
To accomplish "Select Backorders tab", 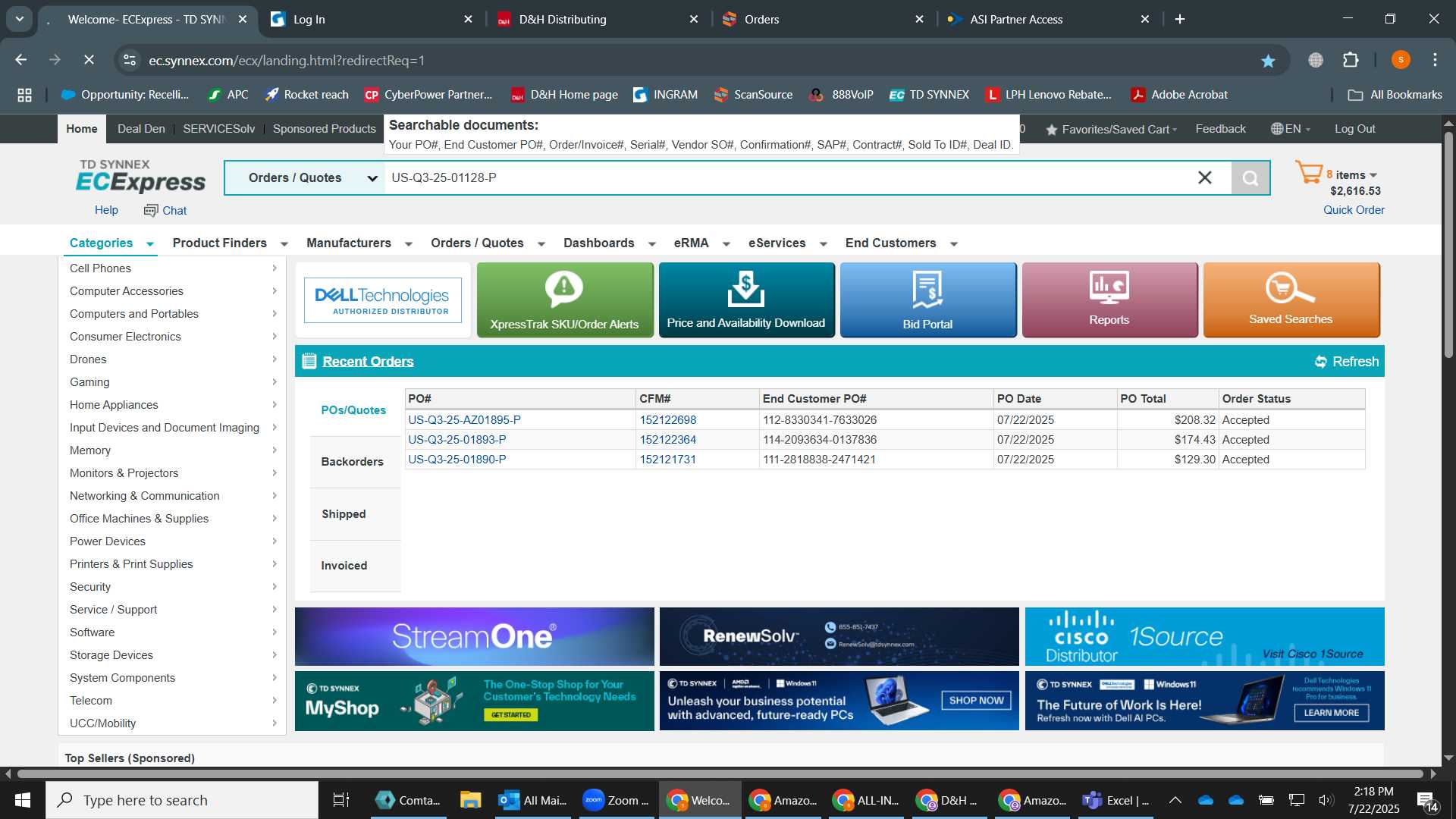I will (x=353, y=462).
